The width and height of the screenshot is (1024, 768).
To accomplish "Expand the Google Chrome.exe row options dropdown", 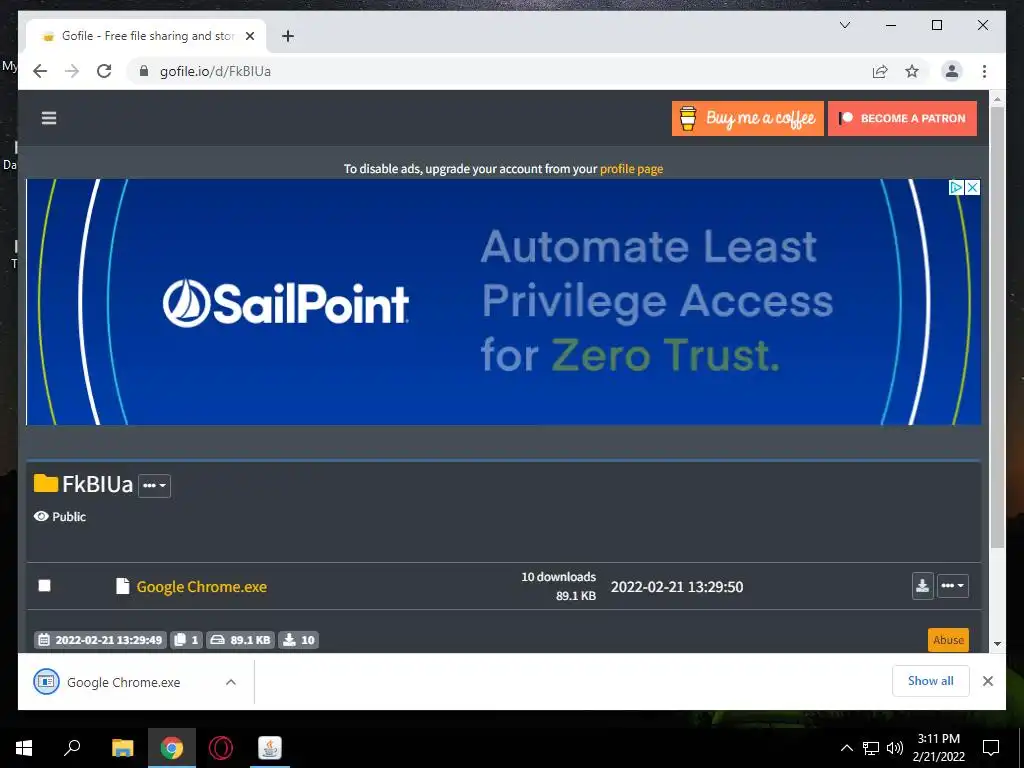I will tap(953, 586).
